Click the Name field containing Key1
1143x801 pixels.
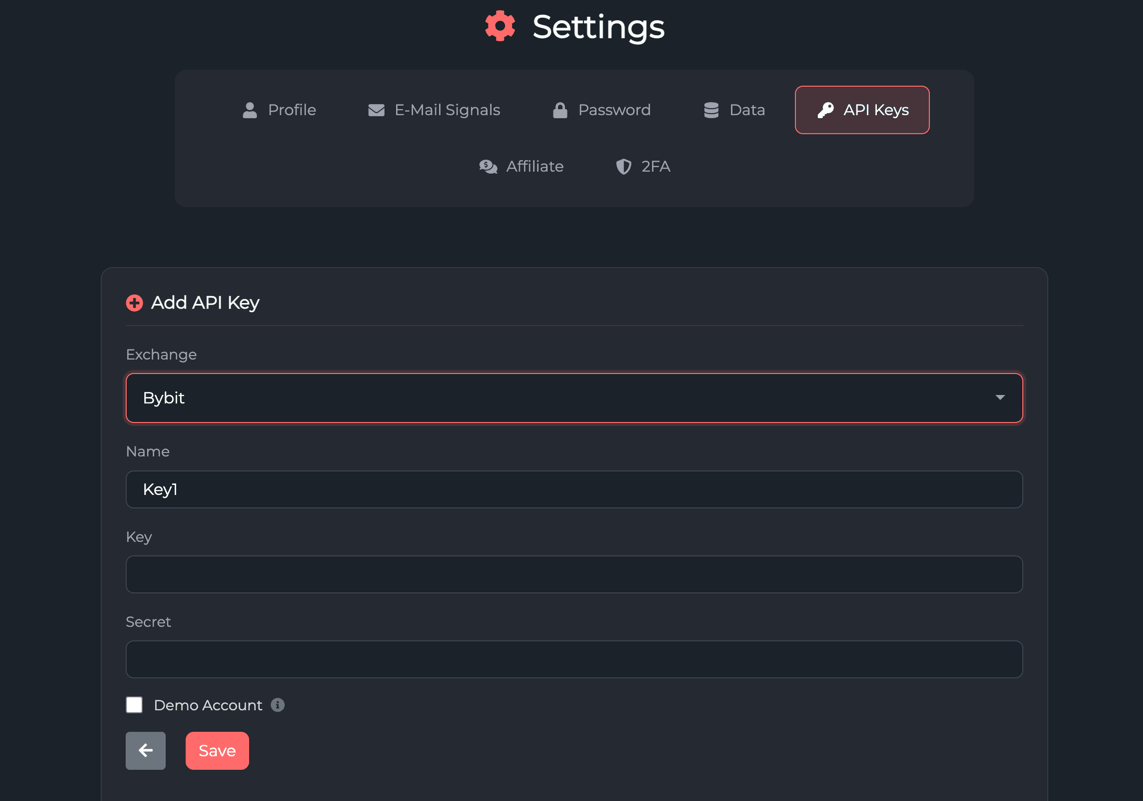click(574, 489)
